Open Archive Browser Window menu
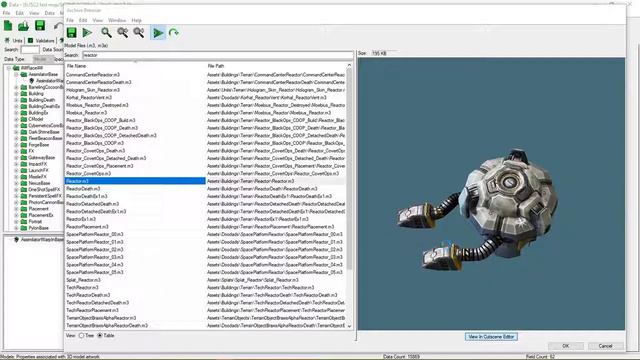 pos(117,20)
